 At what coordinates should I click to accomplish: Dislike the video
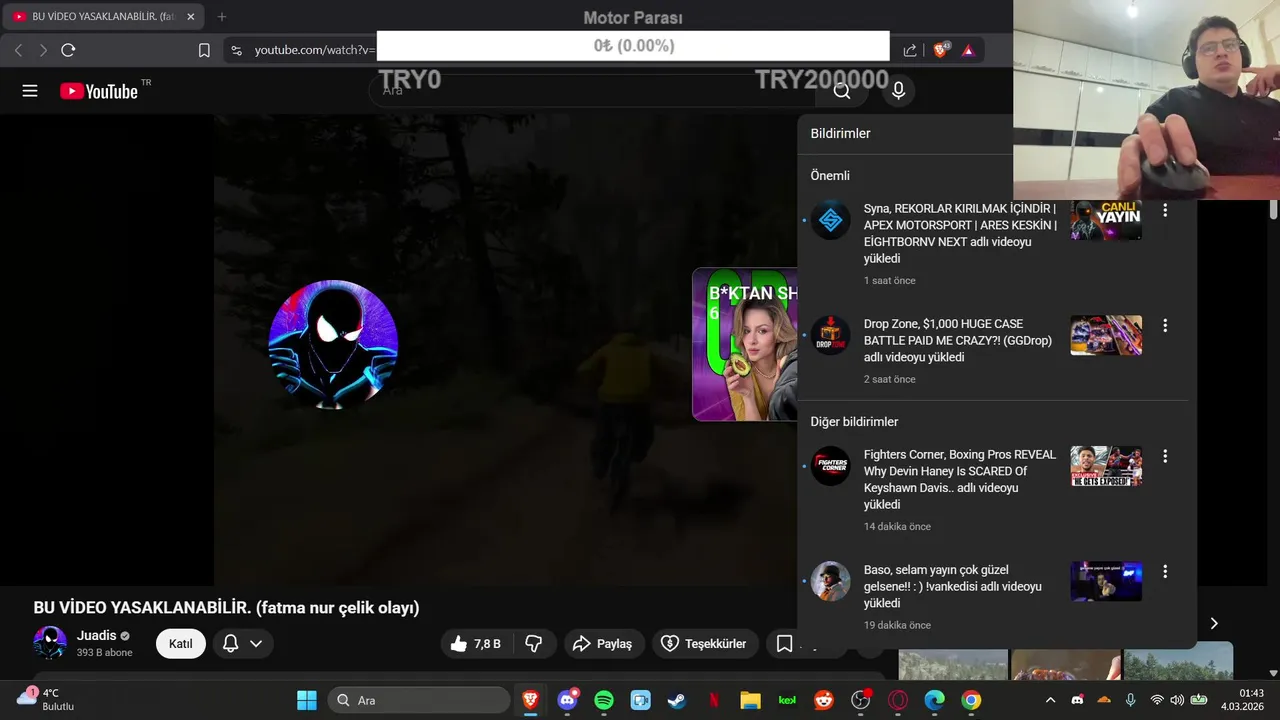[x=534, y=644]
